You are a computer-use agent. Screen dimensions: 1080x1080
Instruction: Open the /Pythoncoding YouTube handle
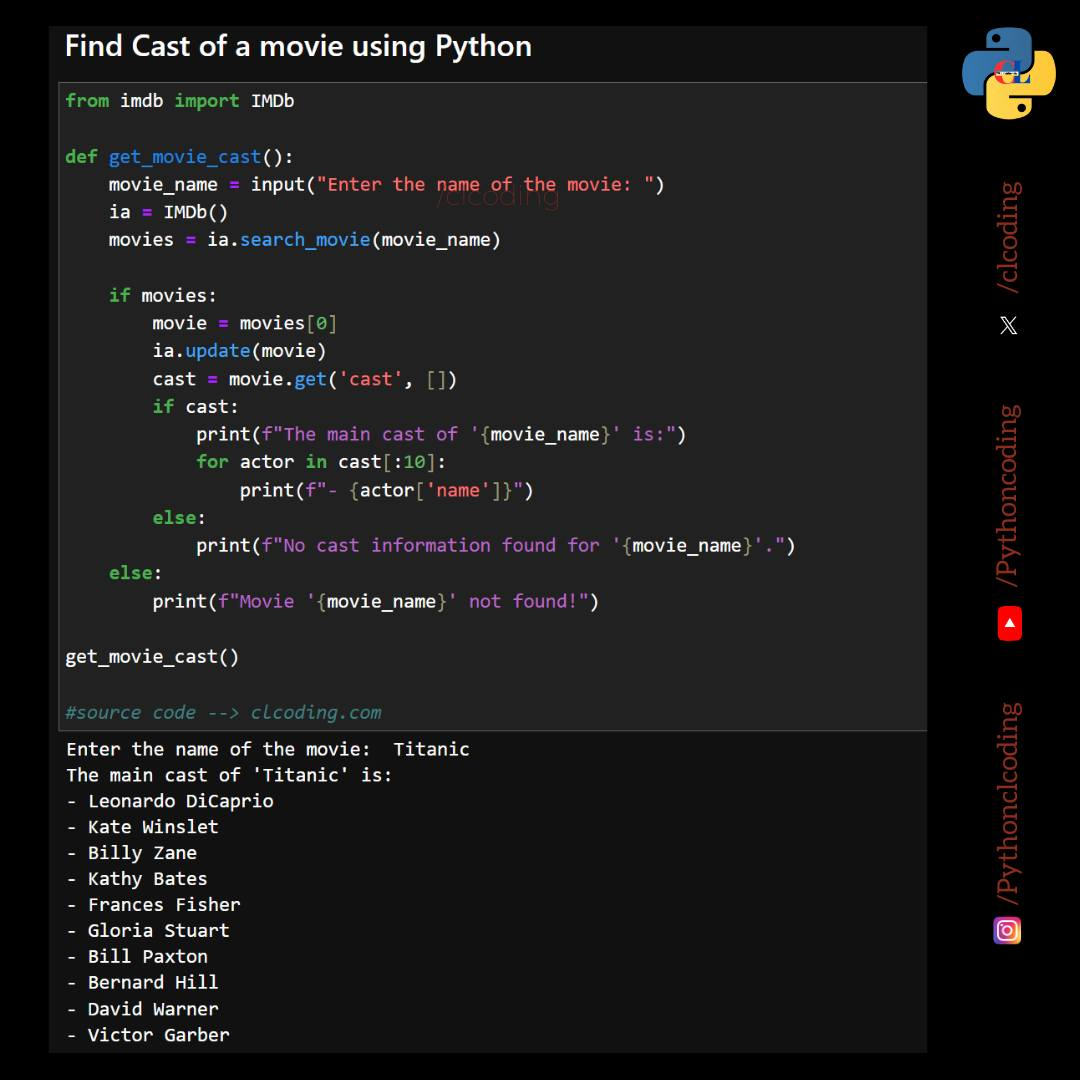tap(1009, 495)
